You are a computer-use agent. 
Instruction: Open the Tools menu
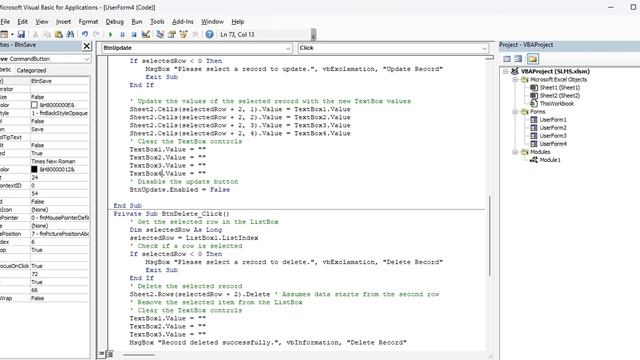157,22
